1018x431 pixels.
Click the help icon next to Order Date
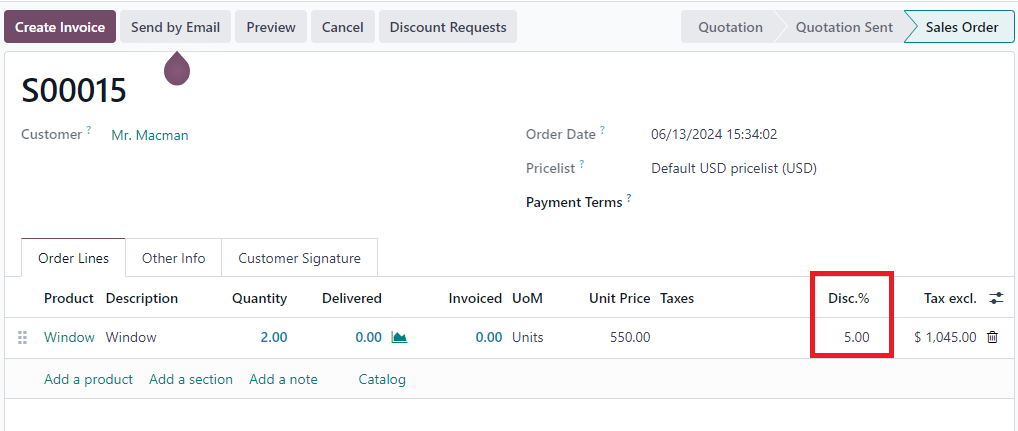[602, 130]
